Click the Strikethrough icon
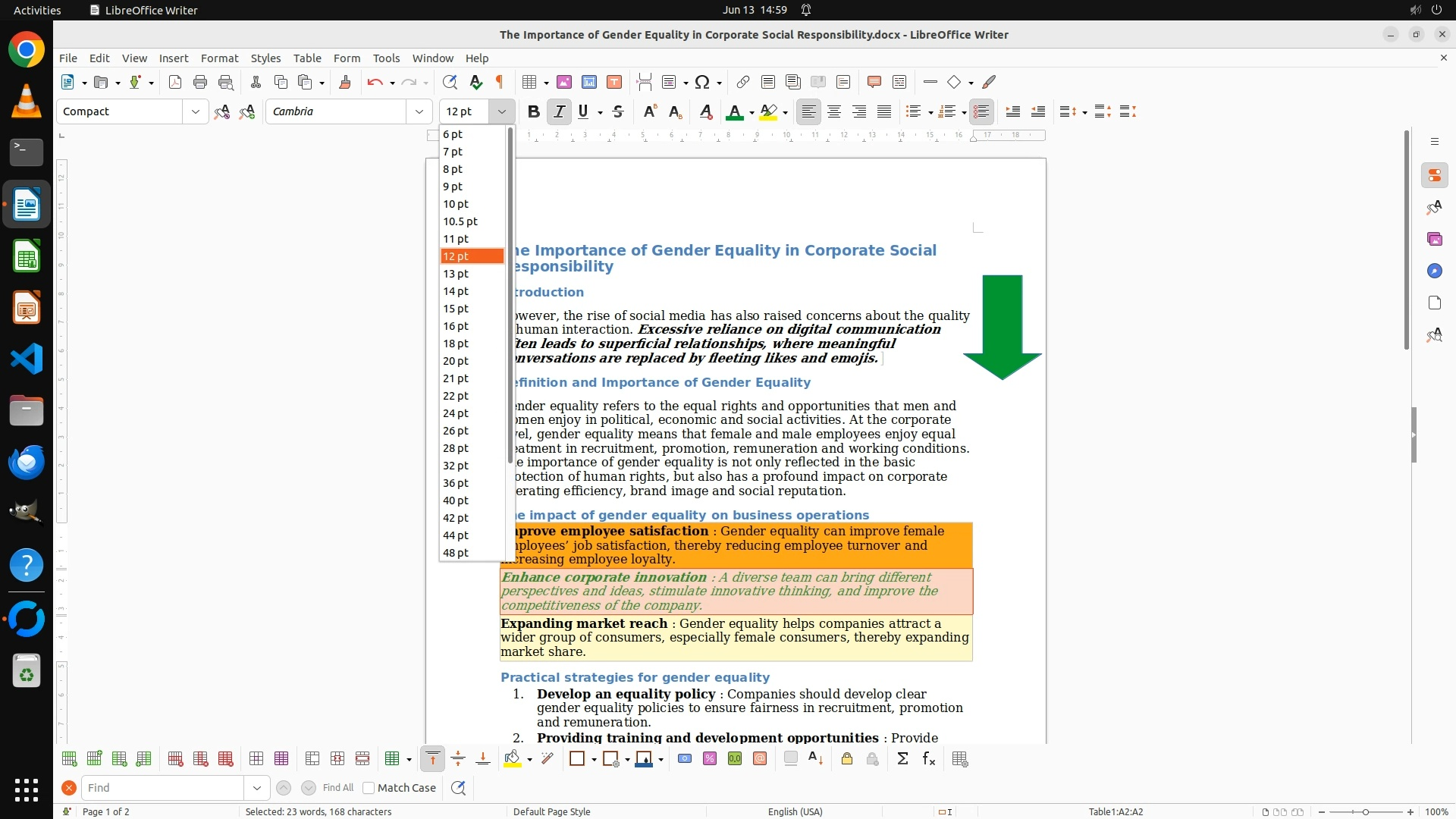 618,111
